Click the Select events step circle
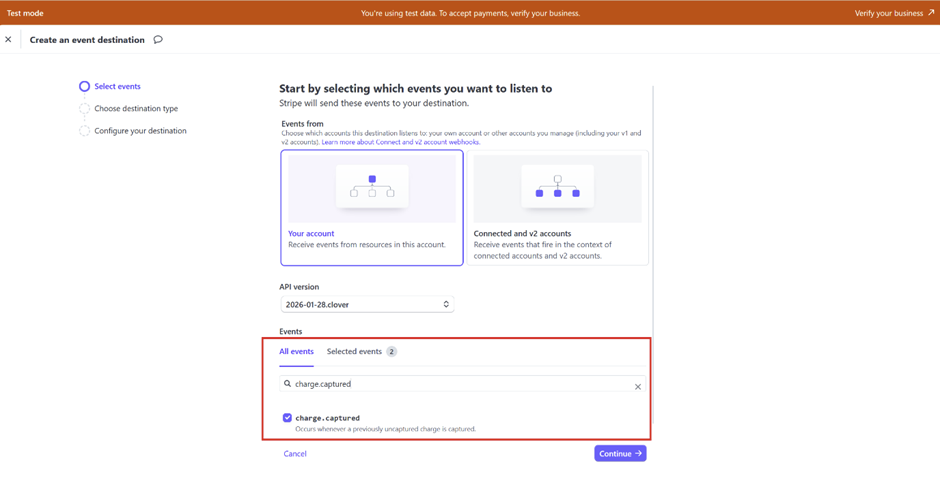Screen dimensions: 940x478 84,87
